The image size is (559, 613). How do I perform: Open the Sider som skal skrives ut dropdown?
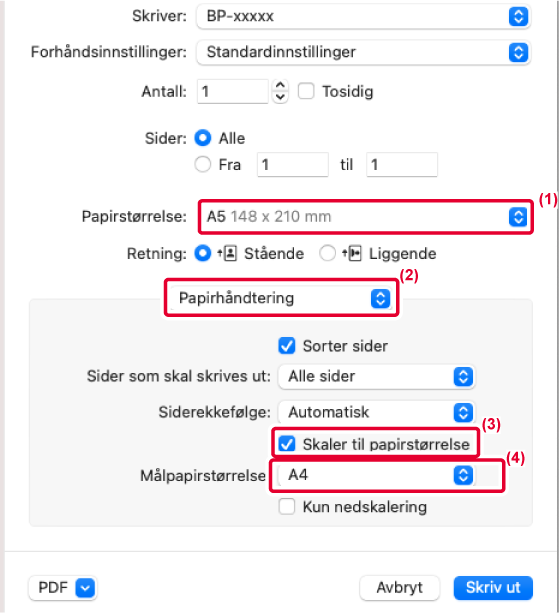(376, 376)
